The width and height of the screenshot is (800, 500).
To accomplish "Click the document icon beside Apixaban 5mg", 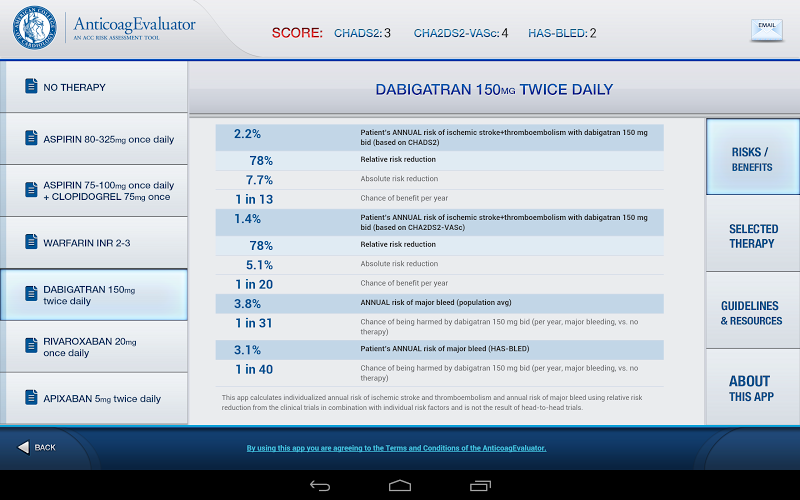I will click(31, 397).
